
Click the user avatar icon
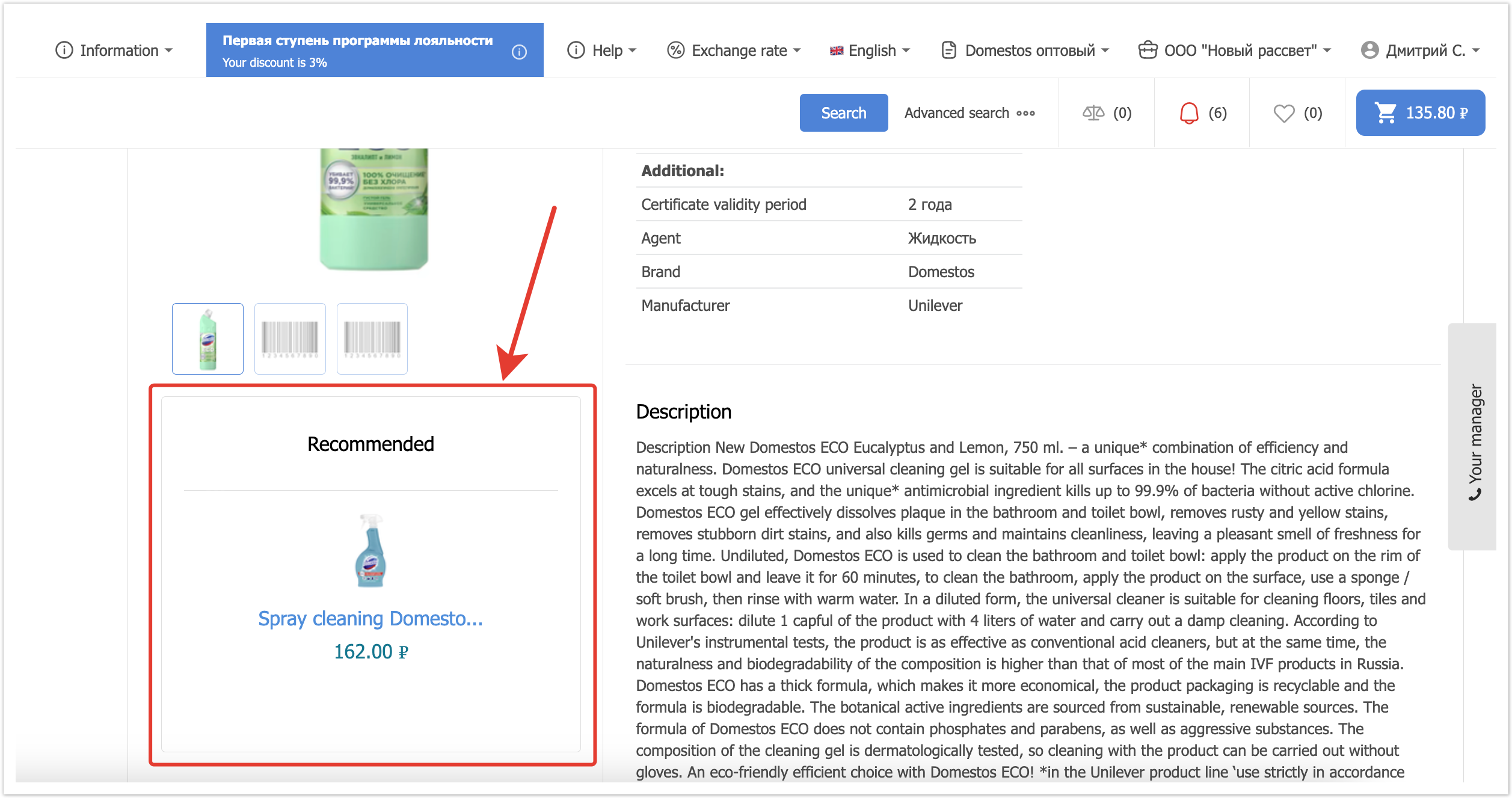point(1369,51)
